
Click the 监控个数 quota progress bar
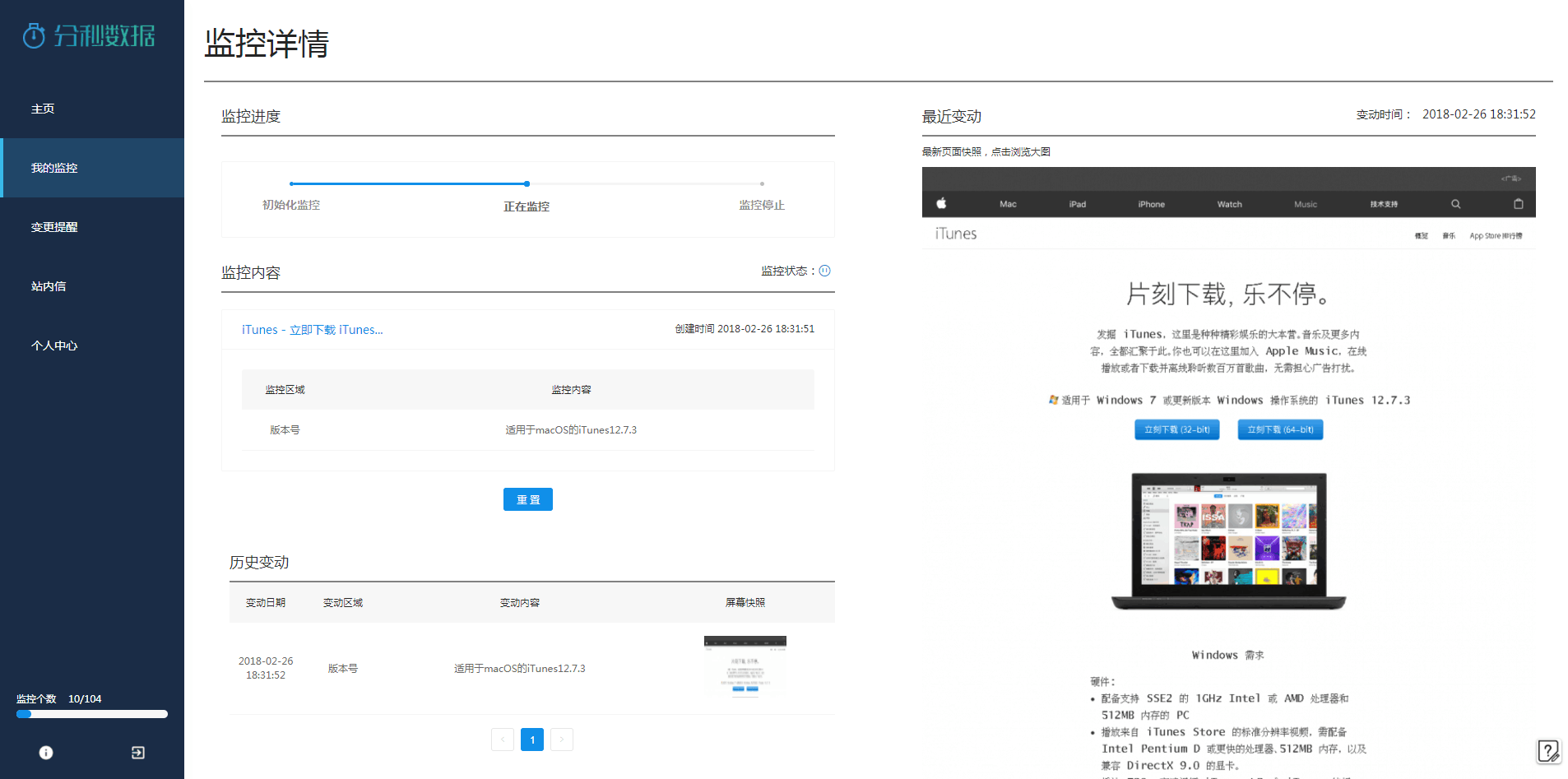click(92, 714)
